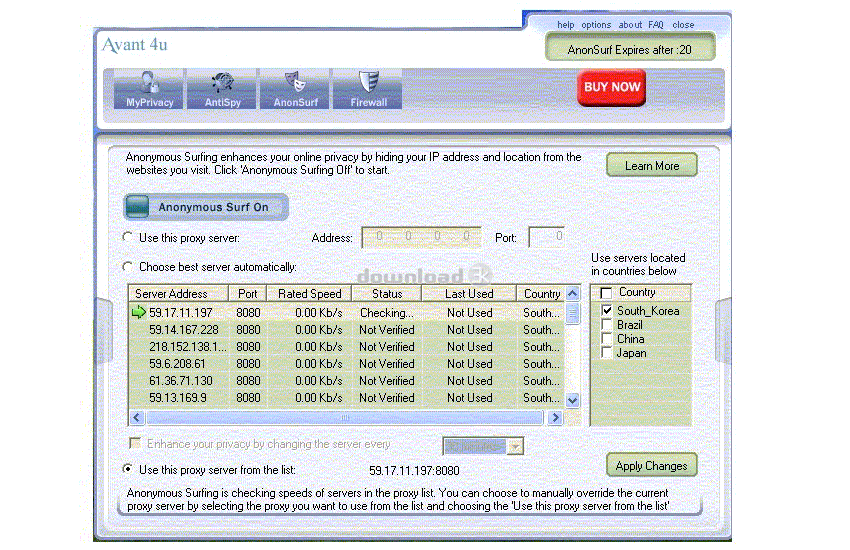Sort by Rated Speed column header

click(309, 294)
